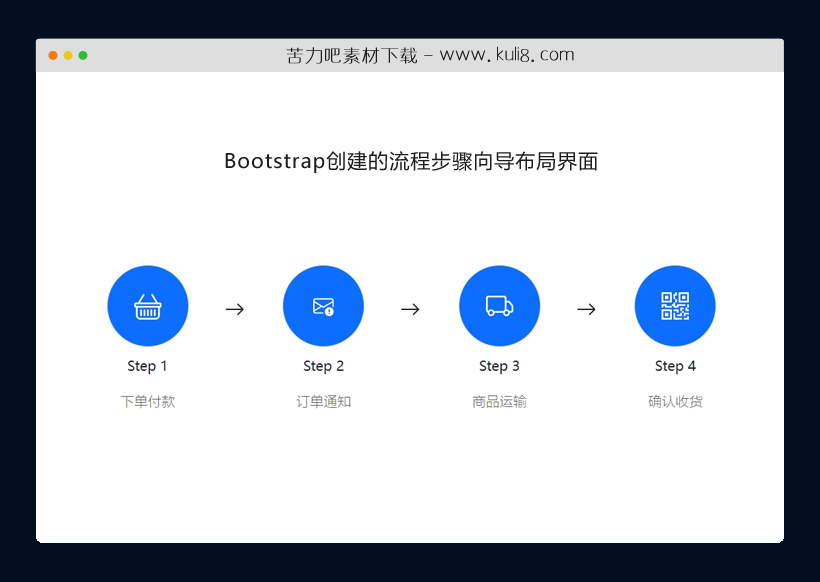Click the blue circle containing the basket icon

[148, 306]
